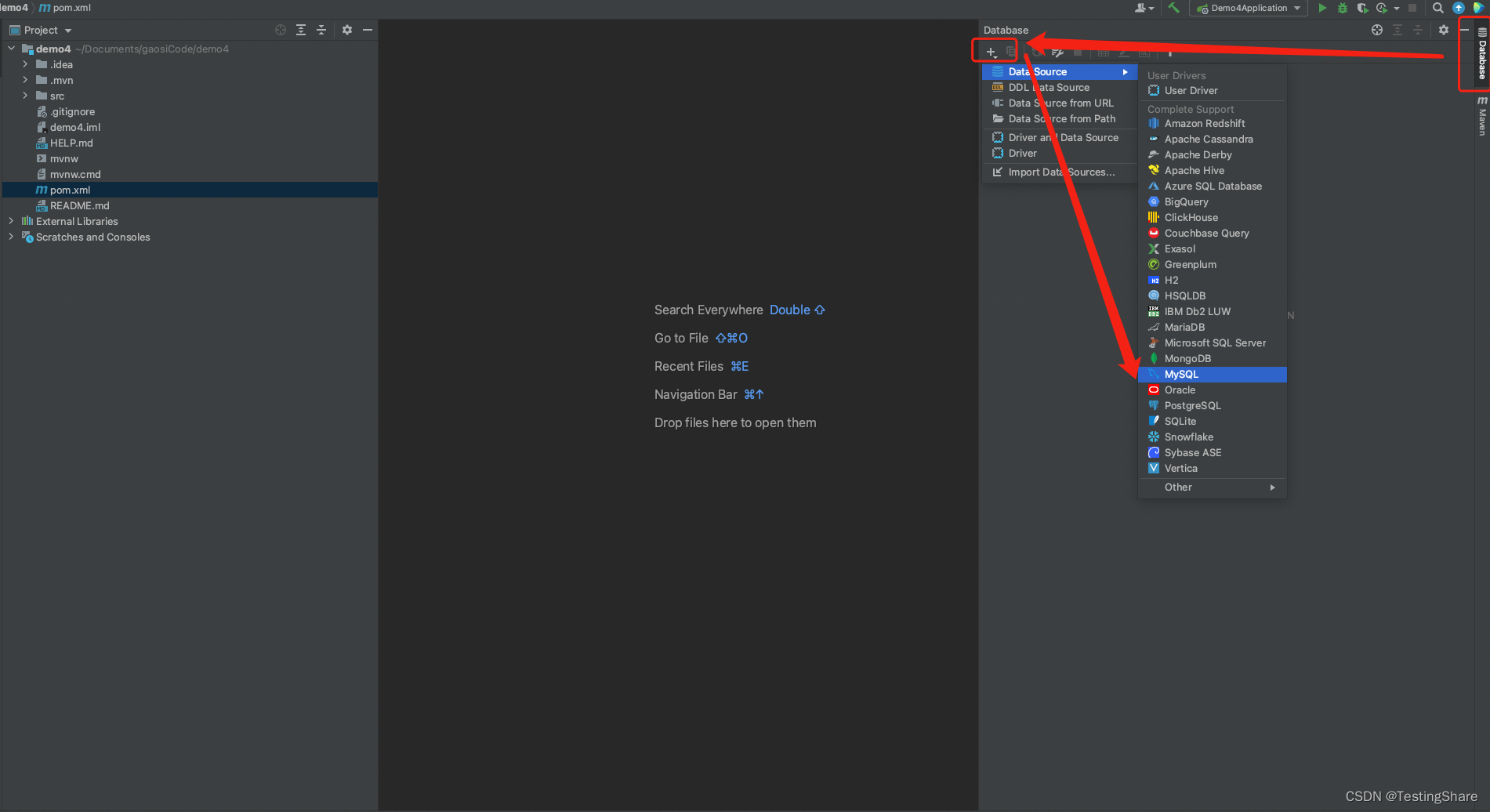
Task: Select Oracle data source
Action: coord(1213,390)
